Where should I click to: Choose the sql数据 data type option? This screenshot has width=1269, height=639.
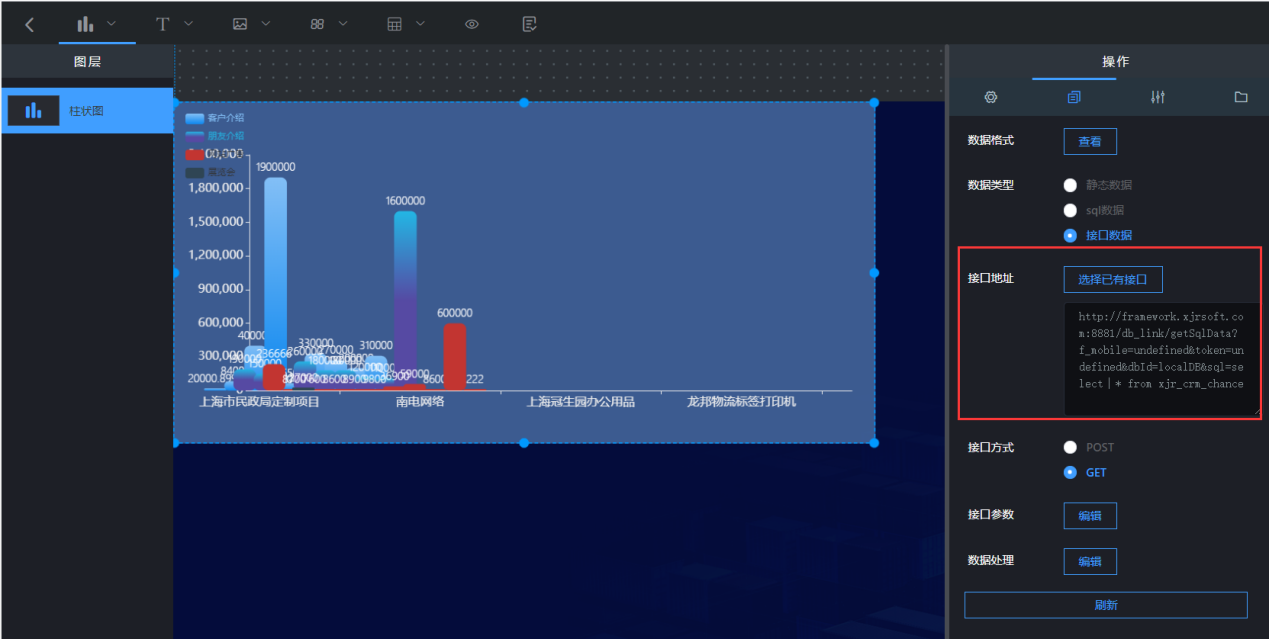1070,210
